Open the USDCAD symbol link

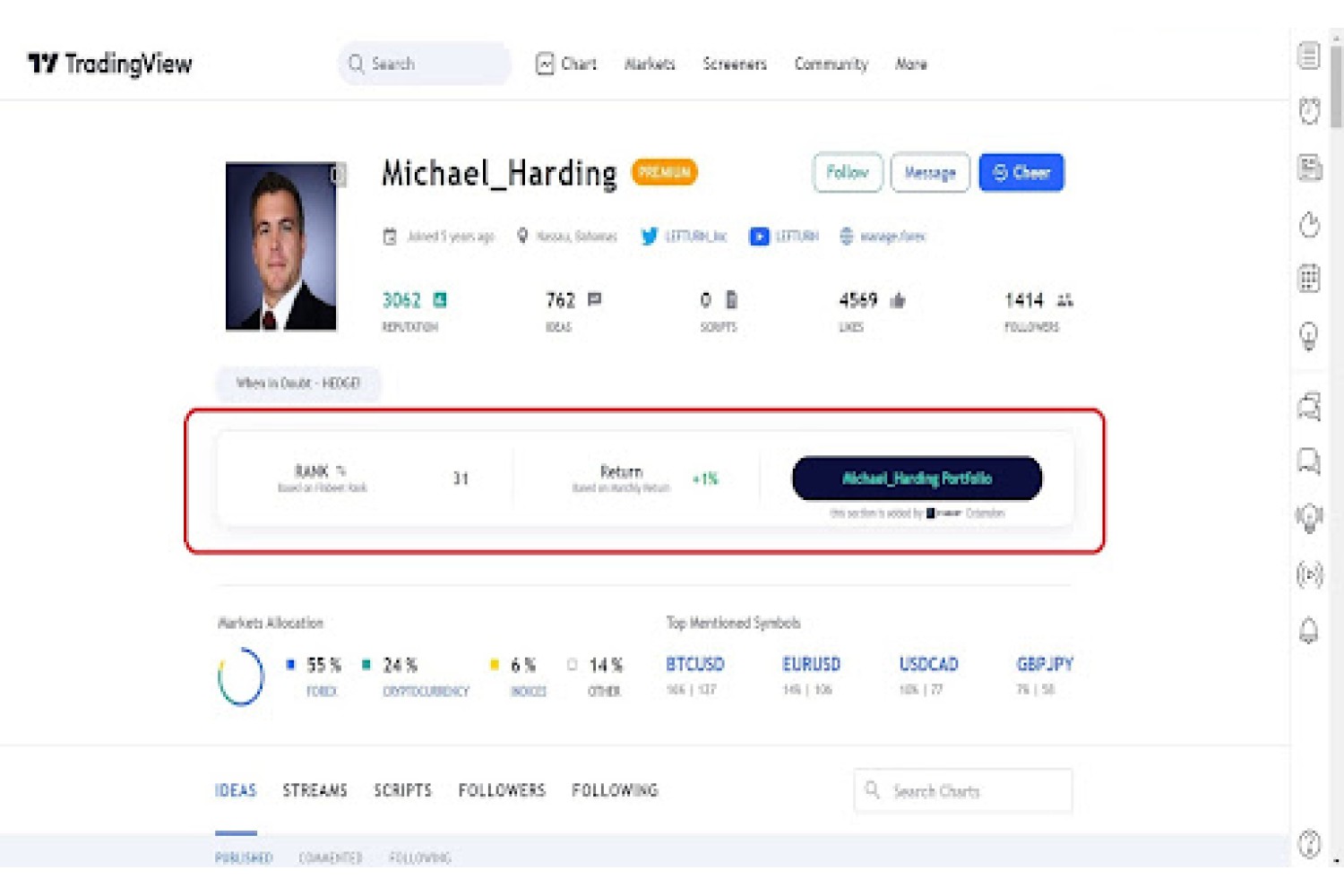(x=929, y=664)
